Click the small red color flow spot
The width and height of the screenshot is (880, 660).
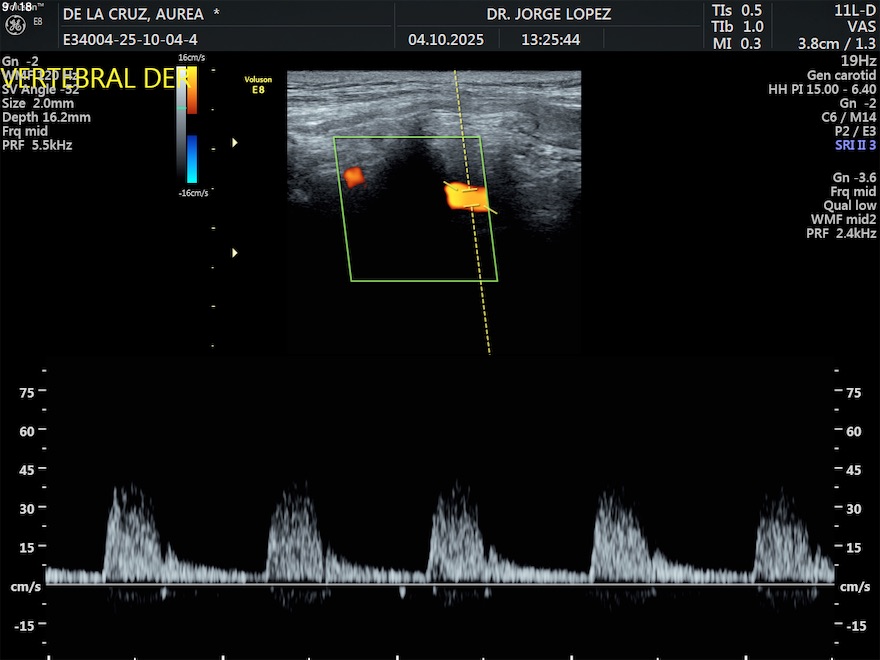[354, 177]
